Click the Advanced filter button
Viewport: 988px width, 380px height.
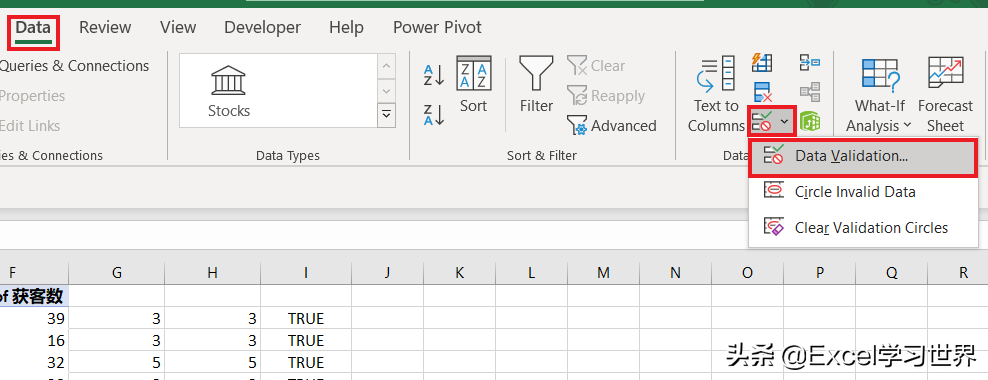click(x=612, y=125)
